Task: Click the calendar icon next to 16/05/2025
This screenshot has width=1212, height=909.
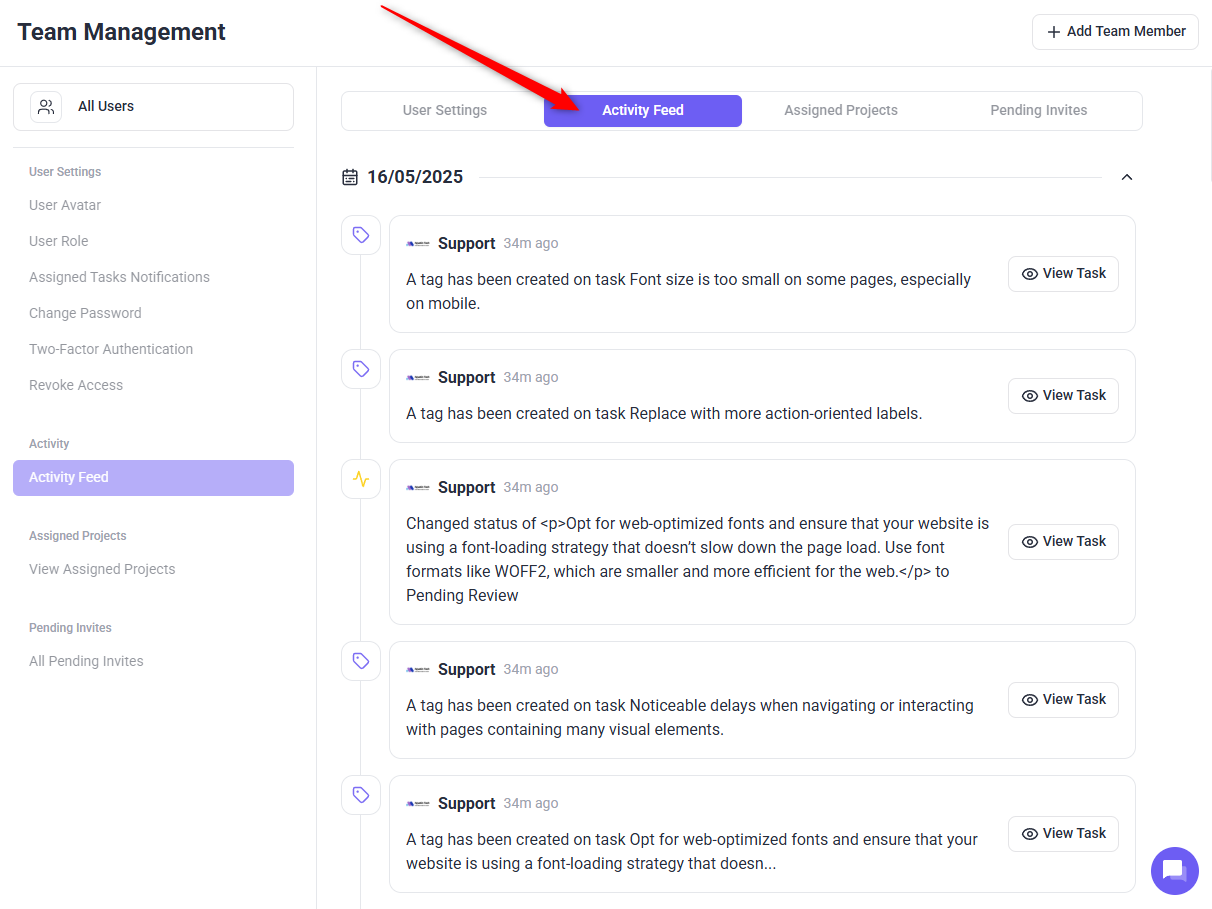Action: point(350,177)
